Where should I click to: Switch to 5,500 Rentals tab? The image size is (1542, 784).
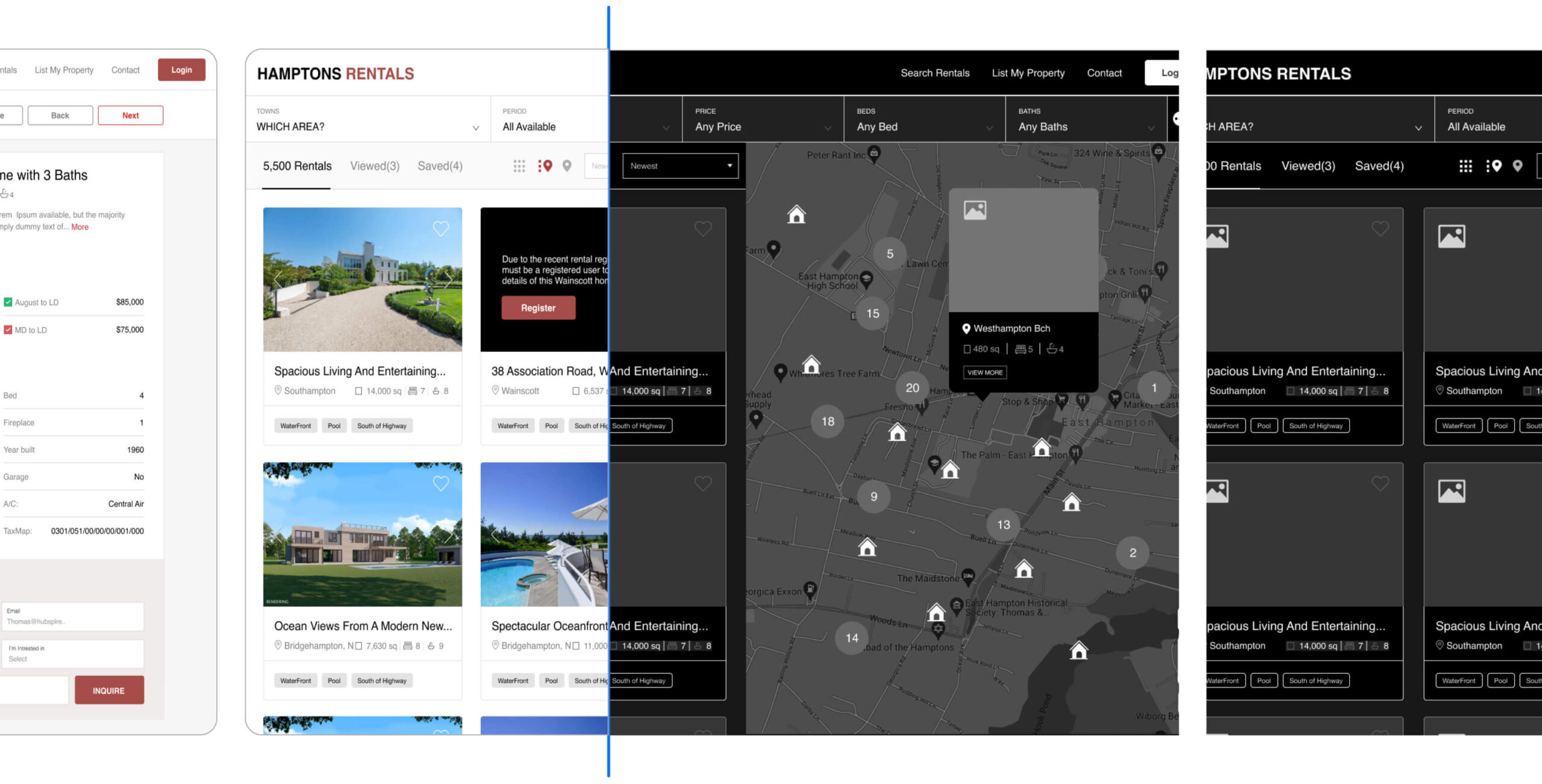[297, 166]
